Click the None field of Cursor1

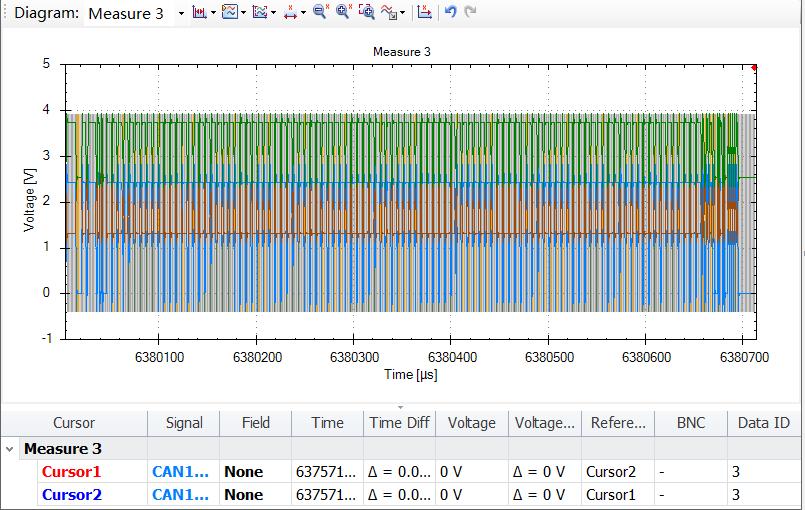(243, 471)
